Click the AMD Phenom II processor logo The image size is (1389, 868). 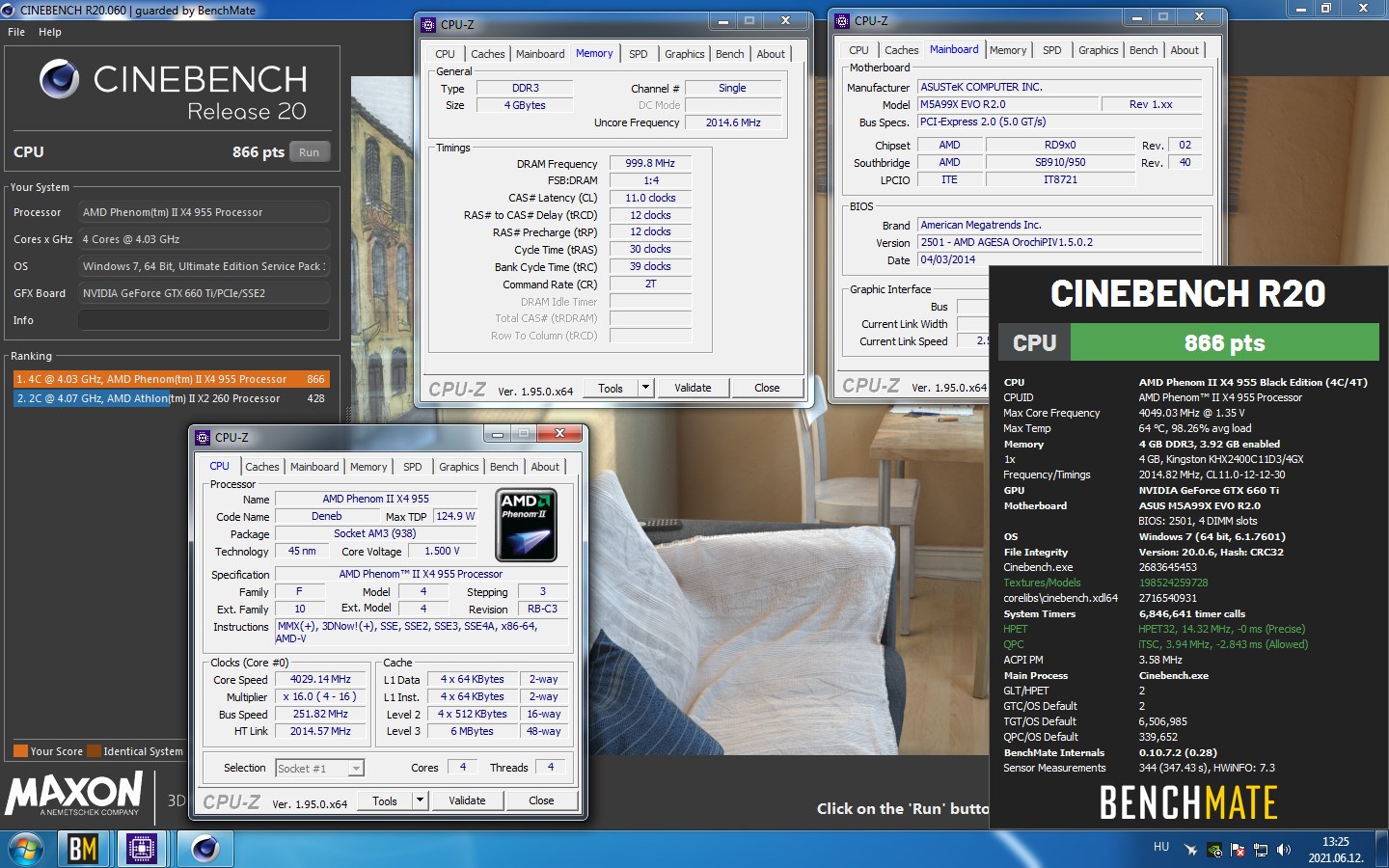click(526, 526)
